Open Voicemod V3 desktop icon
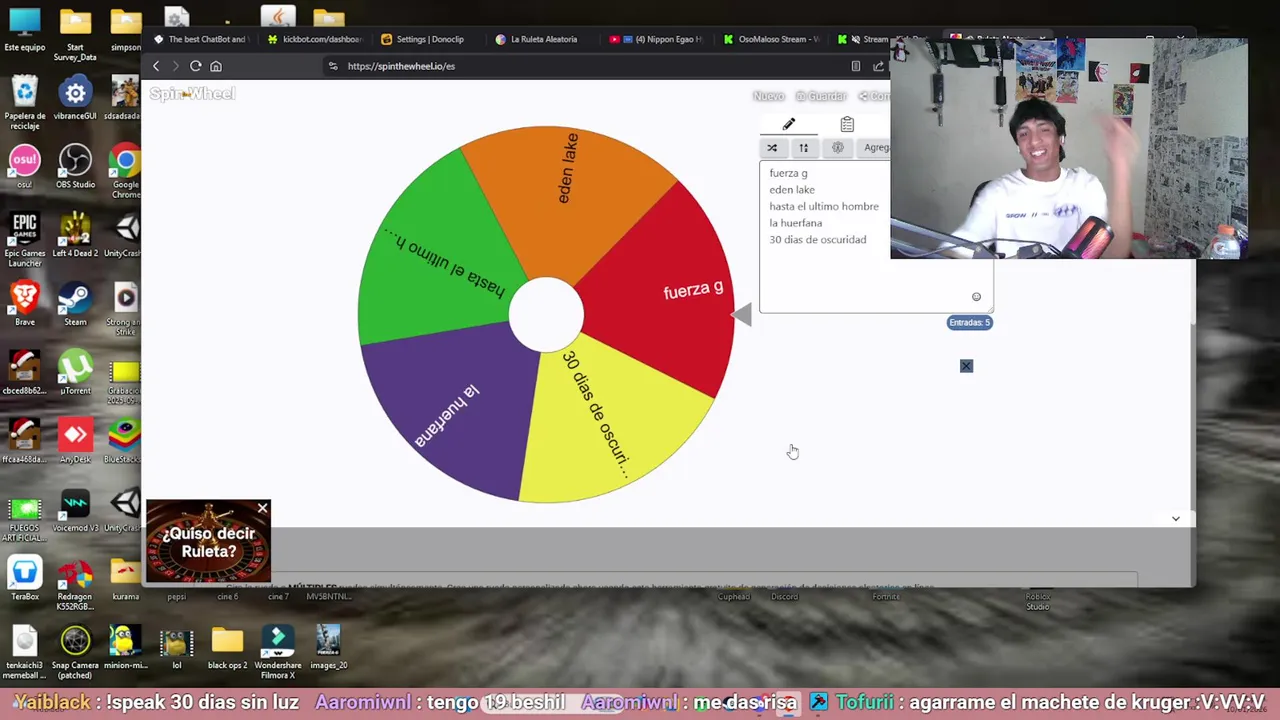This screenshot has width=1280, height=720. click(75, 510)
